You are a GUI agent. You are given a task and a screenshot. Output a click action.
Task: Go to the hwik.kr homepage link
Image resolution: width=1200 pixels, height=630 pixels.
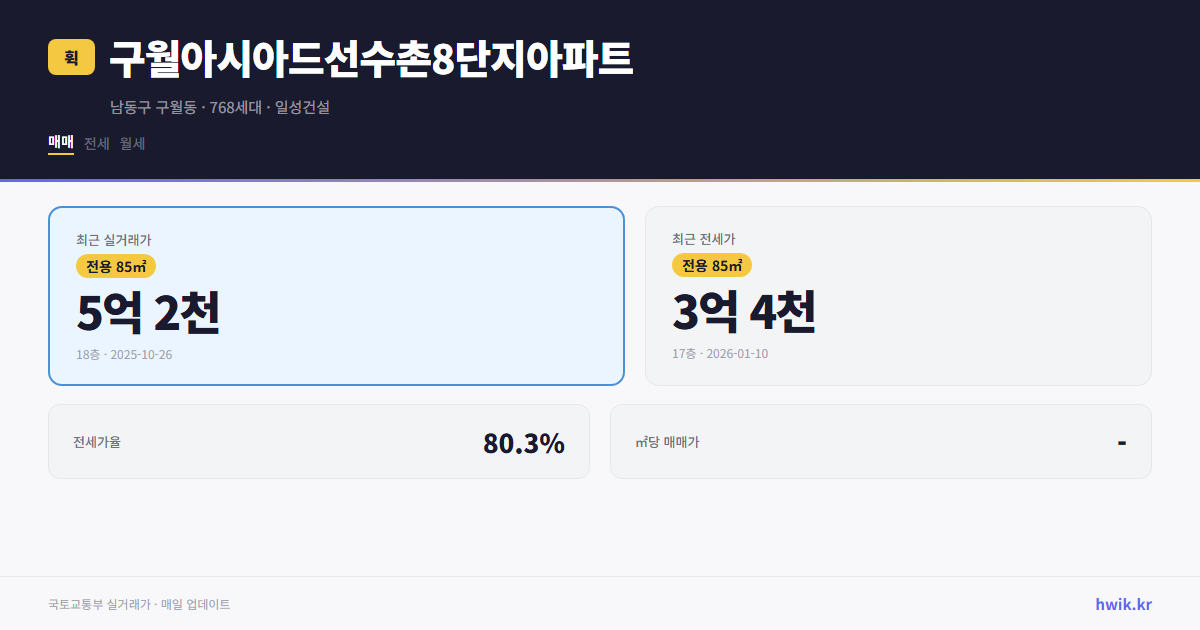(1123, 603)
